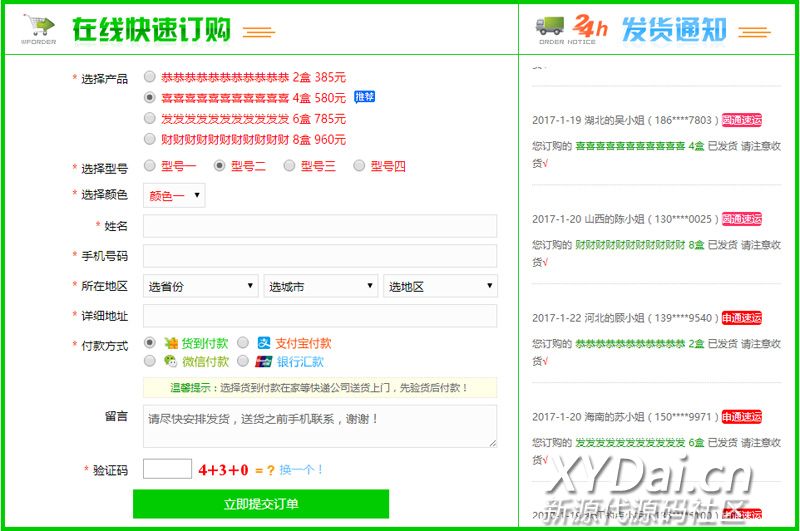Click the shopping cart order logo
This screenshot has height=531, width=800.
(39, 29)
